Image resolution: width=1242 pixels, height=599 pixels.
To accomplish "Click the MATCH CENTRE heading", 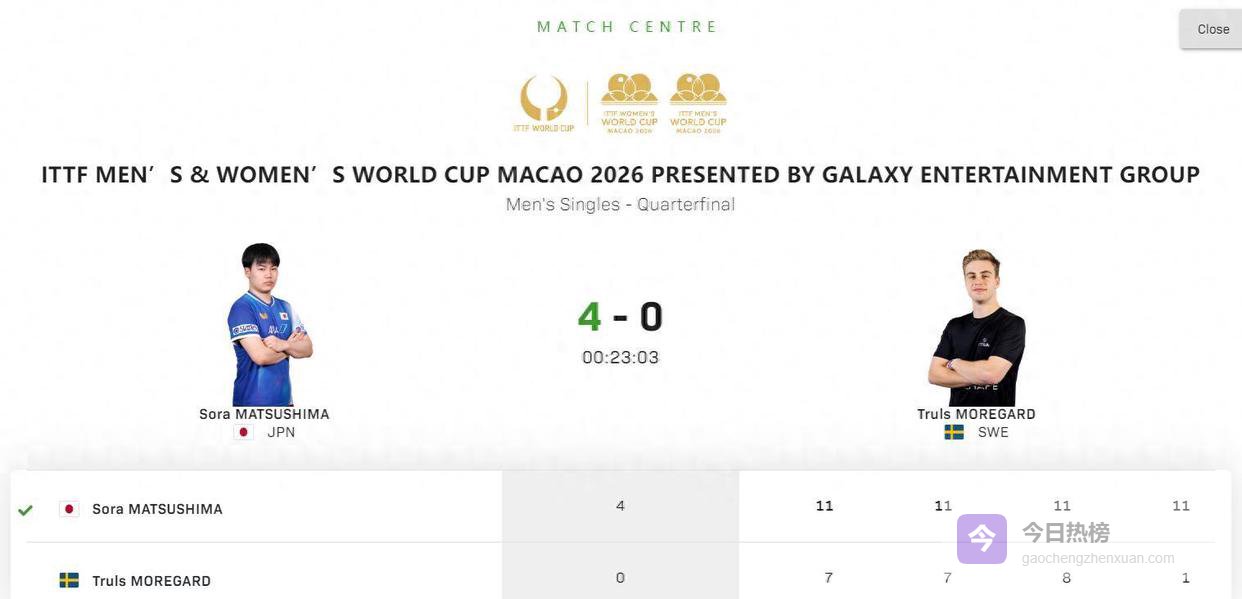I will tap(627, 27).
